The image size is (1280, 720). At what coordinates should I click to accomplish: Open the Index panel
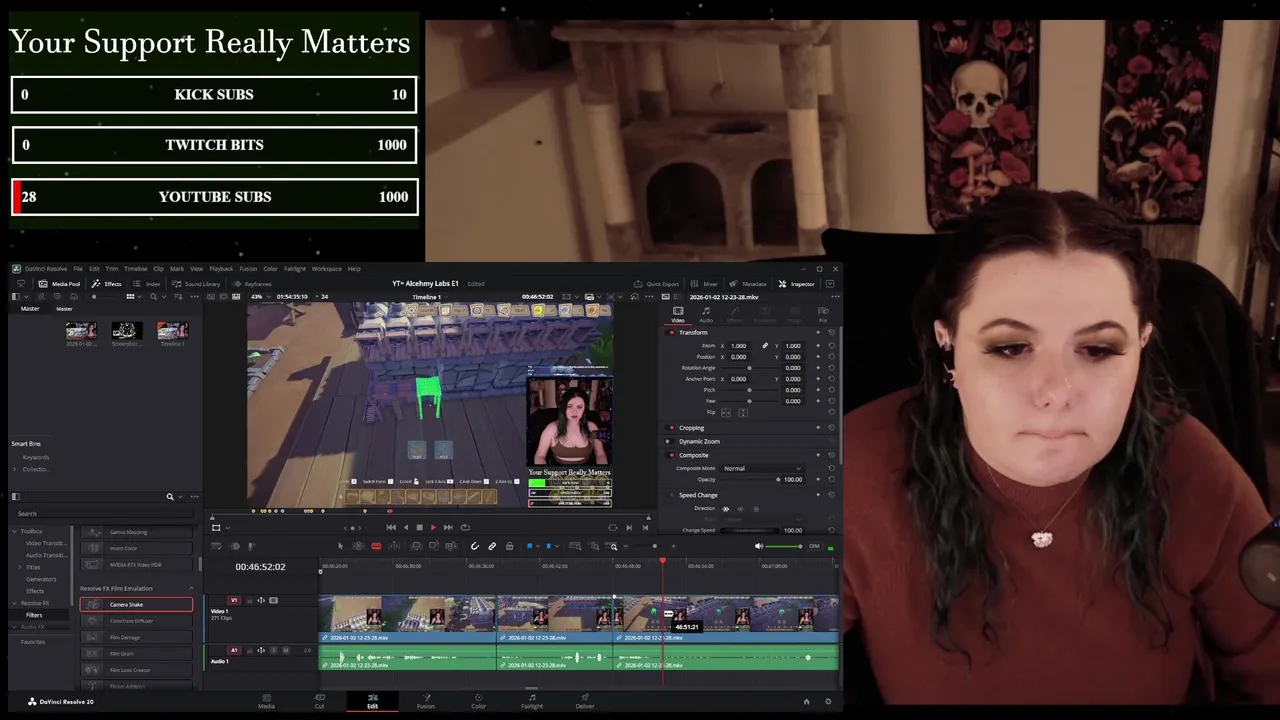(x=147, y=284)
